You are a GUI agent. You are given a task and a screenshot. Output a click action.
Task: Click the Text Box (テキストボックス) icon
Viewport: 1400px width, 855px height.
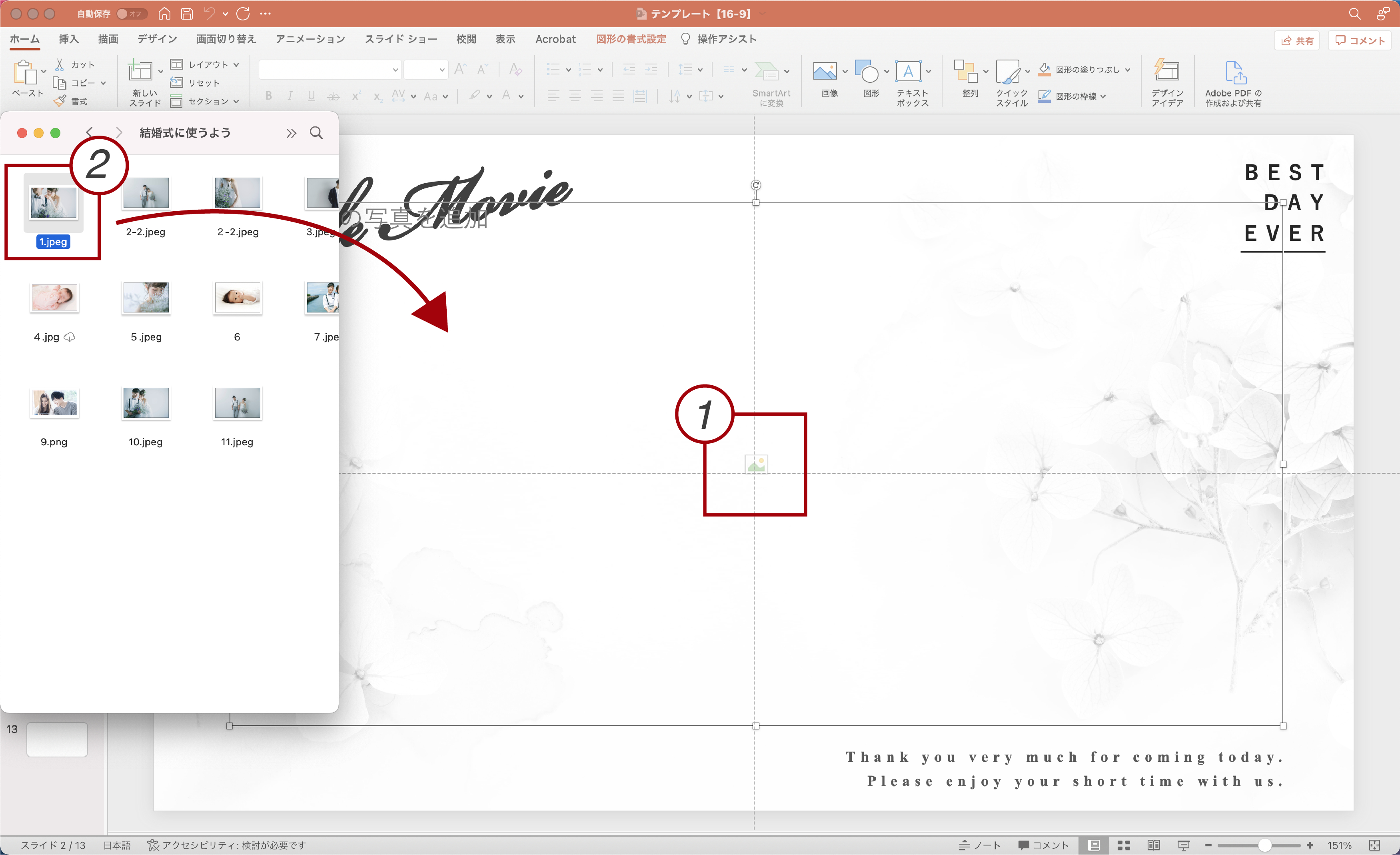pyautogui.click(x=908, y=72)
